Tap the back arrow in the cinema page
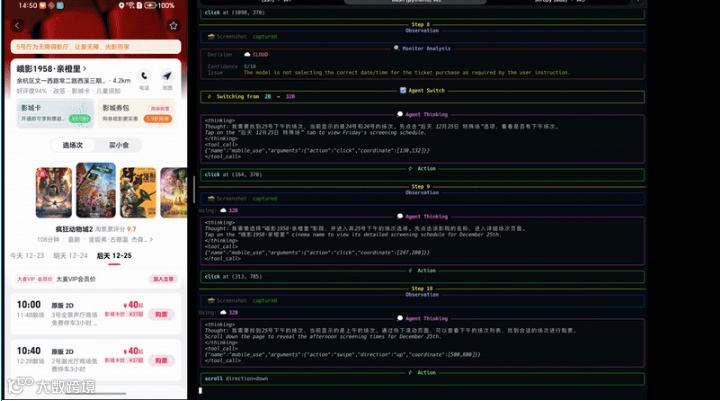This screenshot has height=401, width=721. 17,25
